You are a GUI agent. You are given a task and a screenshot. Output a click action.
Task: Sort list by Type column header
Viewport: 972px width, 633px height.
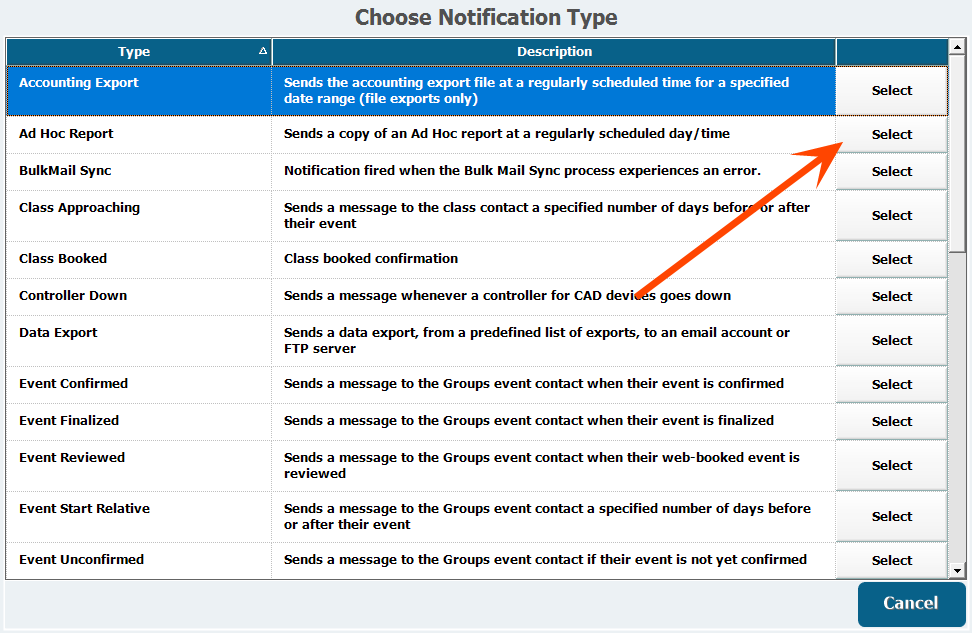[138, 52]
